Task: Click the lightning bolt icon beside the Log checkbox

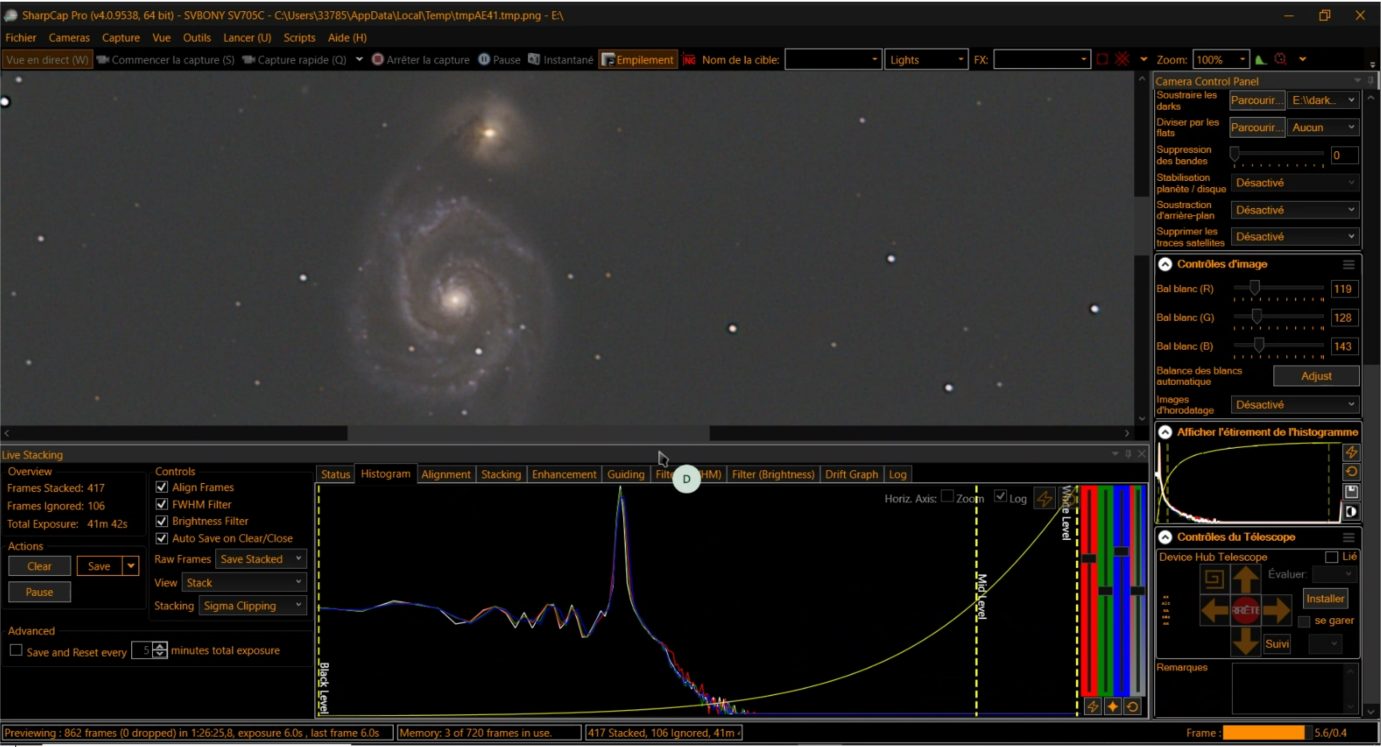Action: (1044, 498)
